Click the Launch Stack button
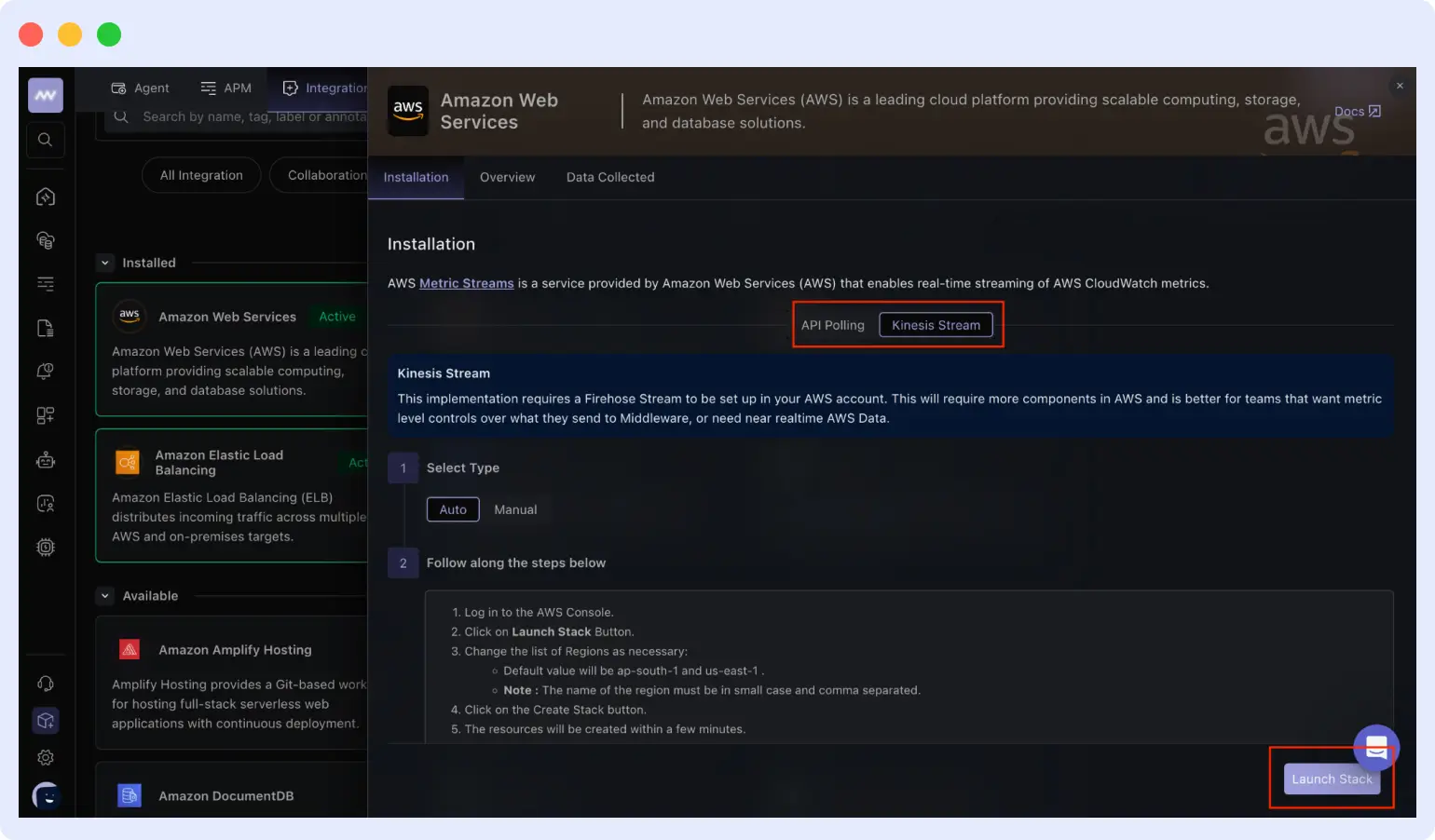 coord(1332,779)
